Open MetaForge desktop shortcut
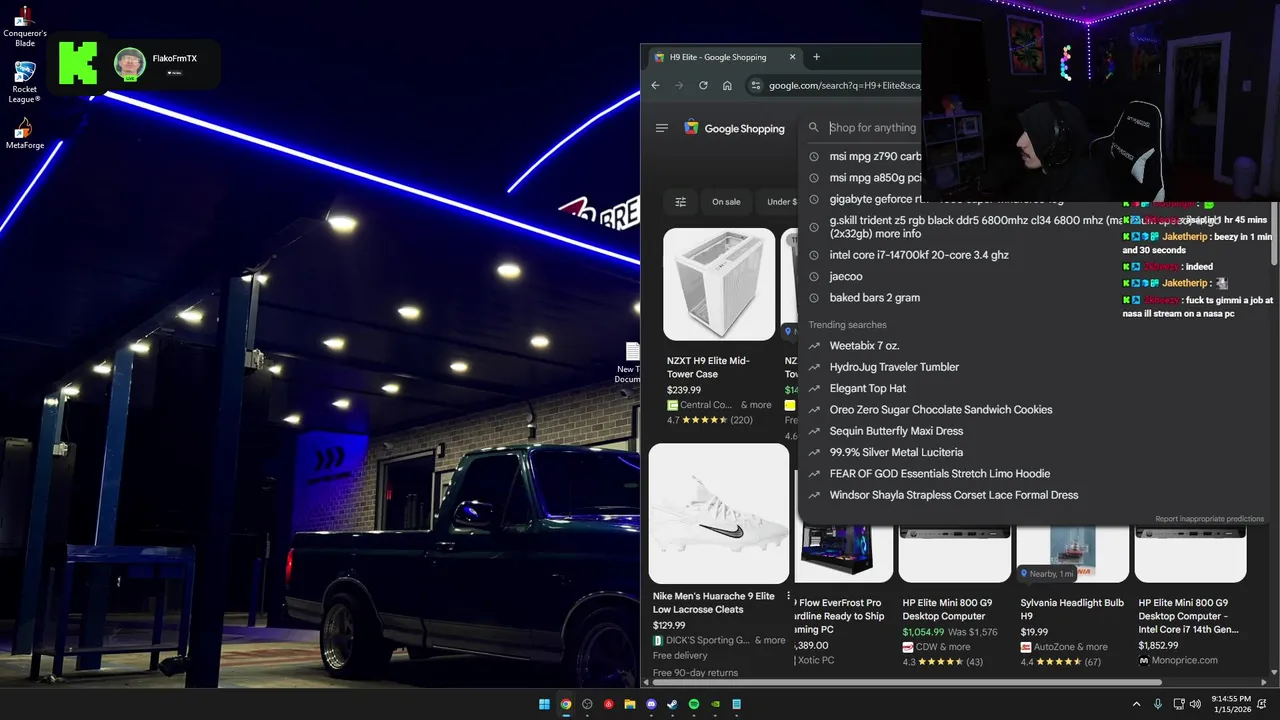1280x720 pixels. point(24,134)
